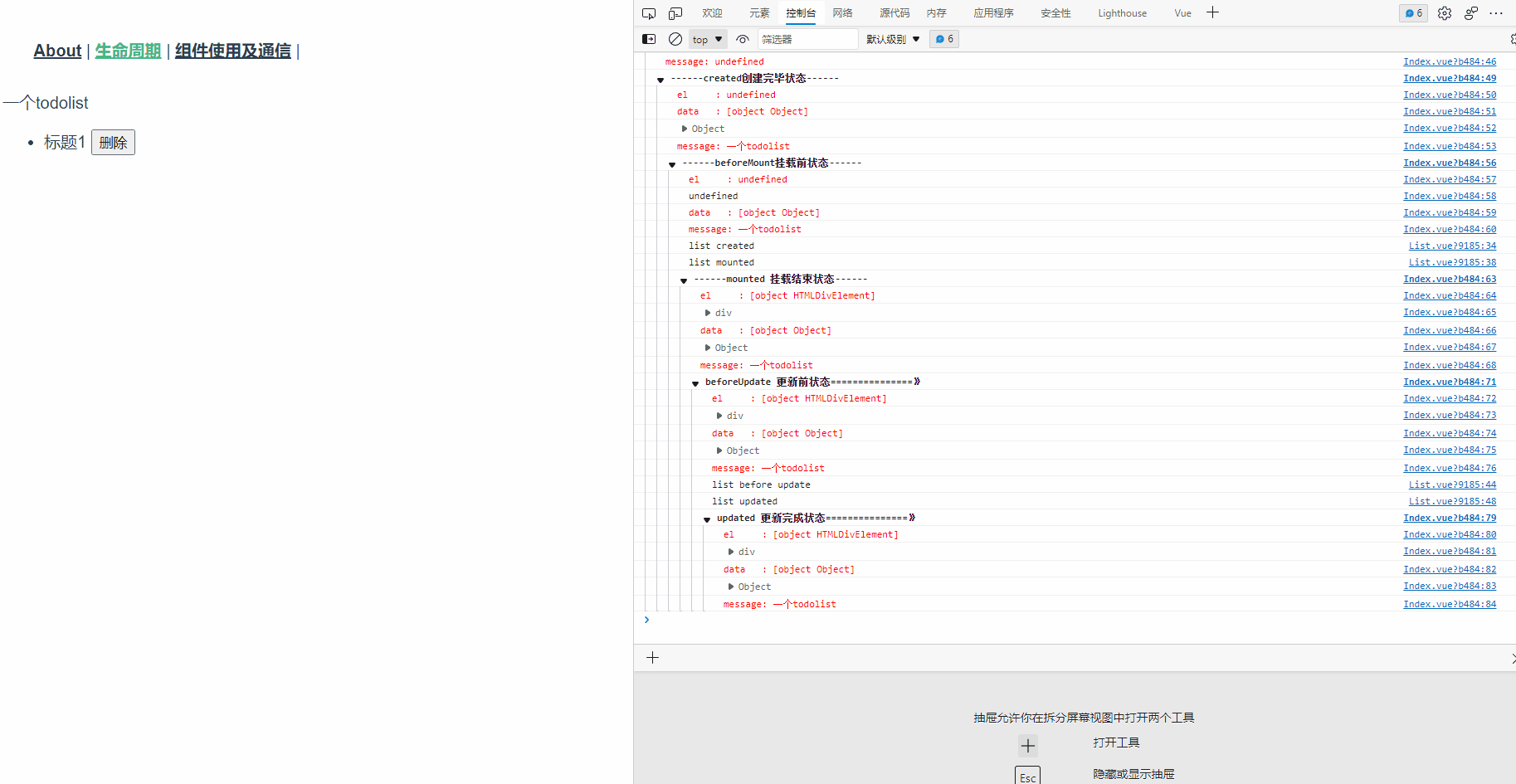Open source link Index.vue?b484:84

[x=1450, y=604]
